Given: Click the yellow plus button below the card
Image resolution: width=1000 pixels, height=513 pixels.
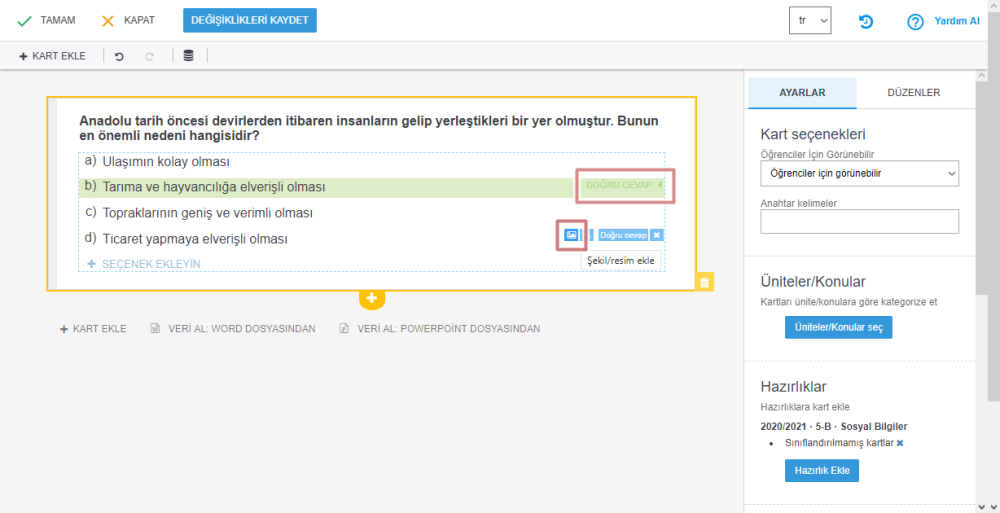Looking at the screenshot, I should pos(371,298).
